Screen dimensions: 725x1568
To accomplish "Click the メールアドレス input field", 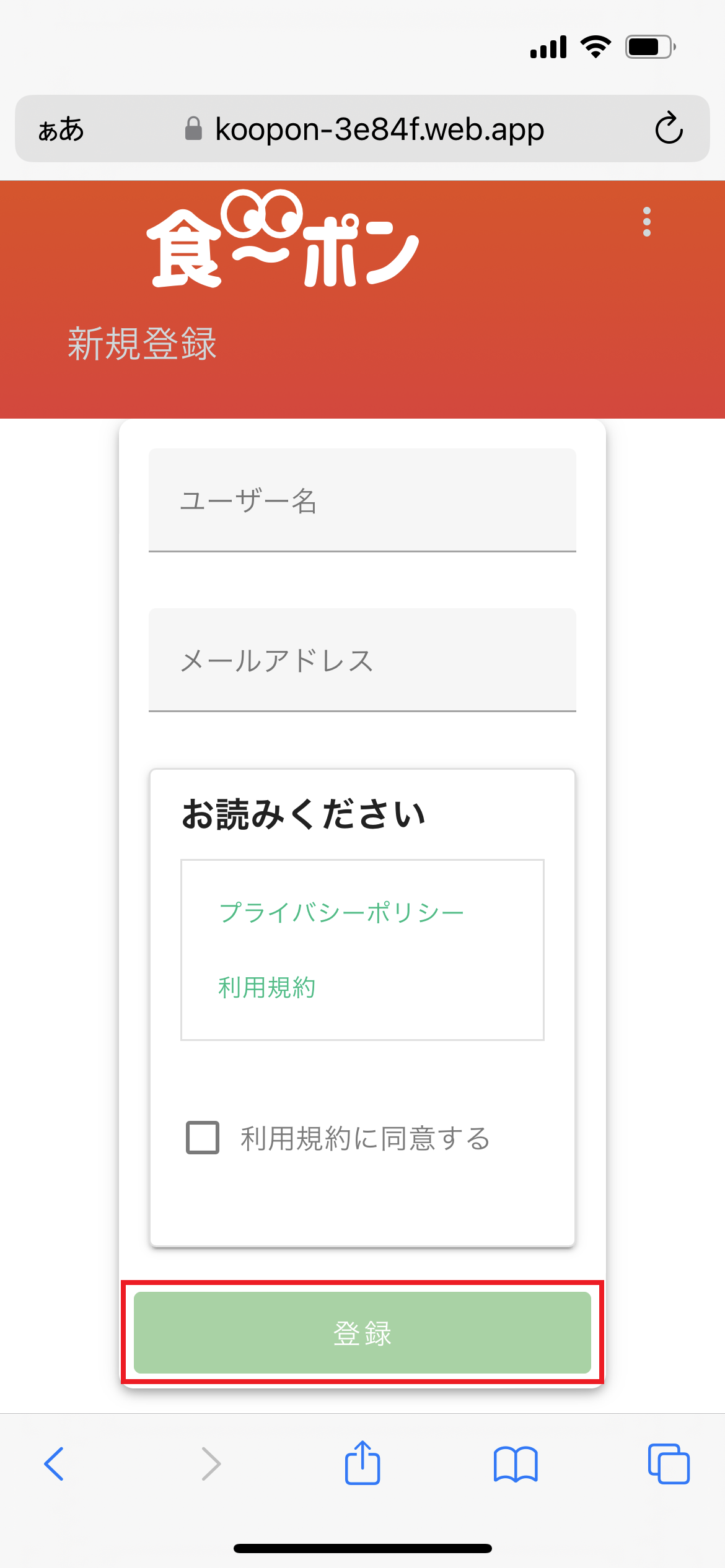I will pos(362,660).
